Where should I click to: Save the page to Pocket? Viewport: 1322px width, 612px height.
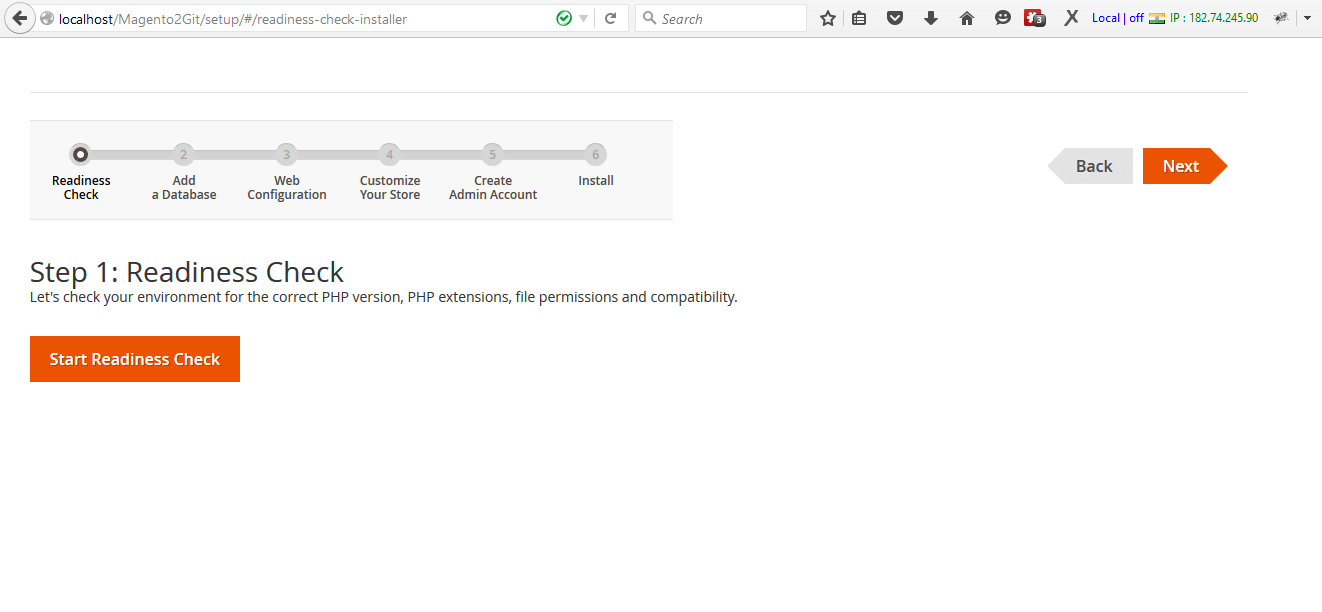(895, 18)
